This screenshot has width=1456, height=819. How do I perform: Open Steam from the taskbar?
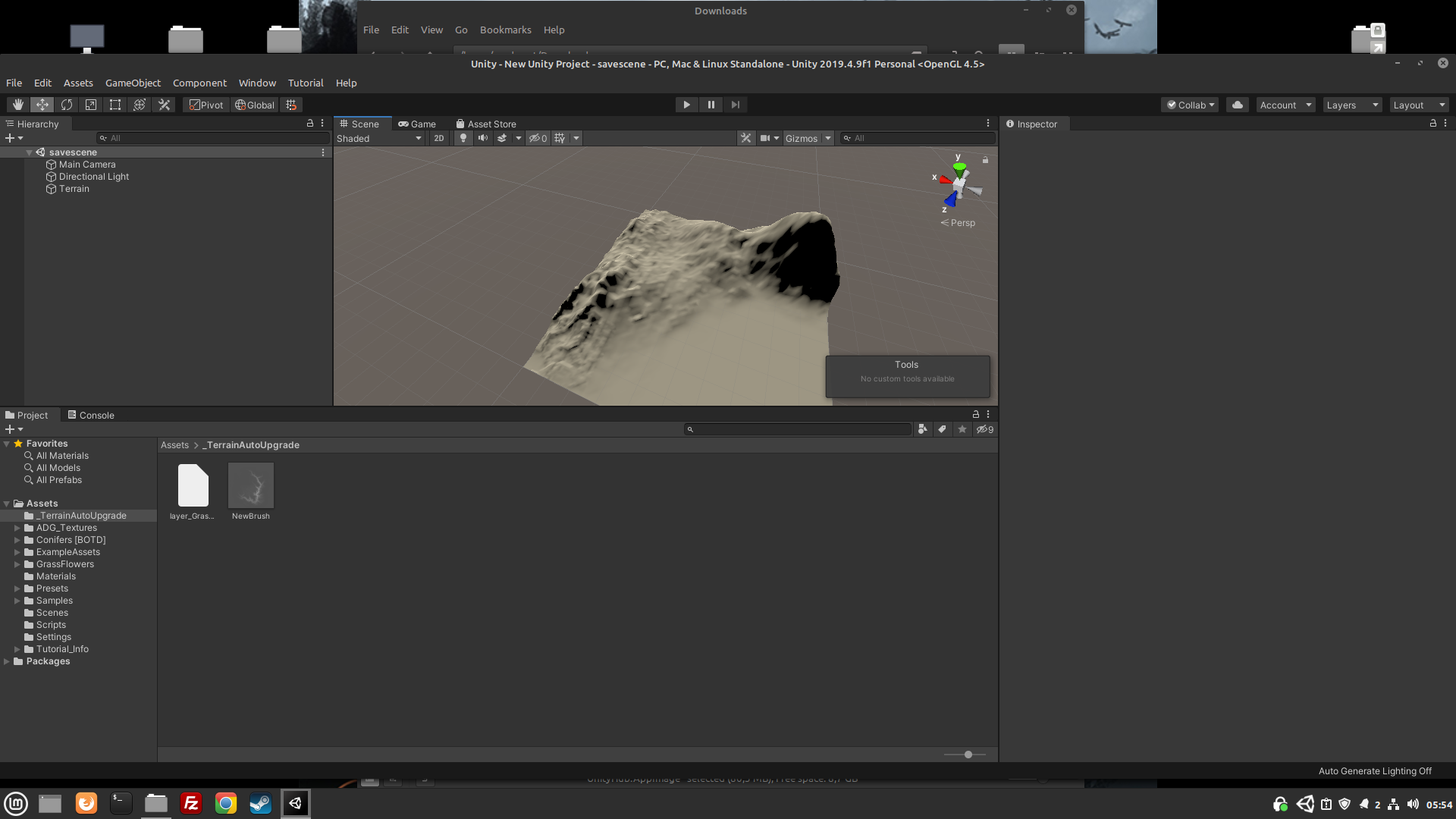260,803
